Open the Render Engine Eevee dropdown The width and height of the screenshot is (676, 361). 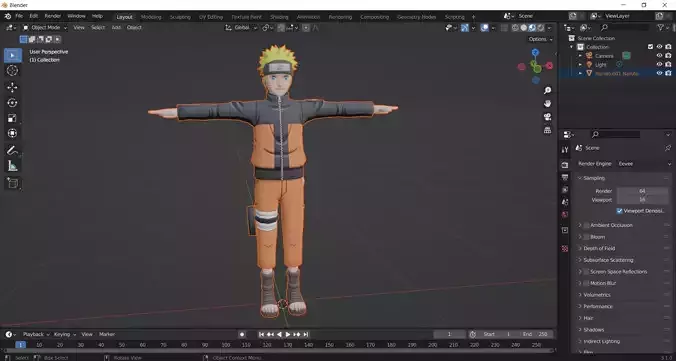(644, 164)
